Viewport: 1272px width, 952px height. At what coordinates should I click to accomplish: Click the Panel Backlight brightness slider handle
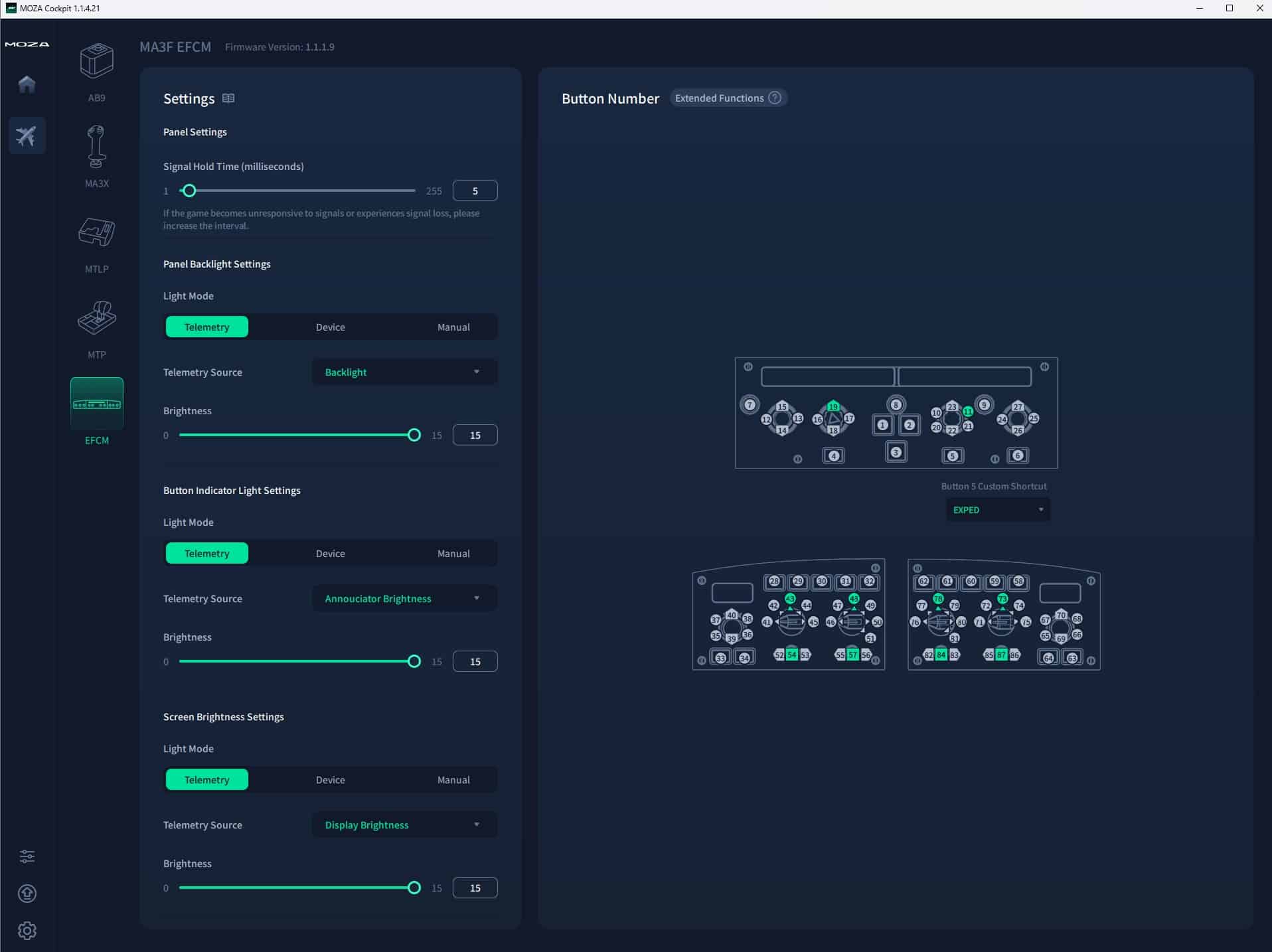414,435
